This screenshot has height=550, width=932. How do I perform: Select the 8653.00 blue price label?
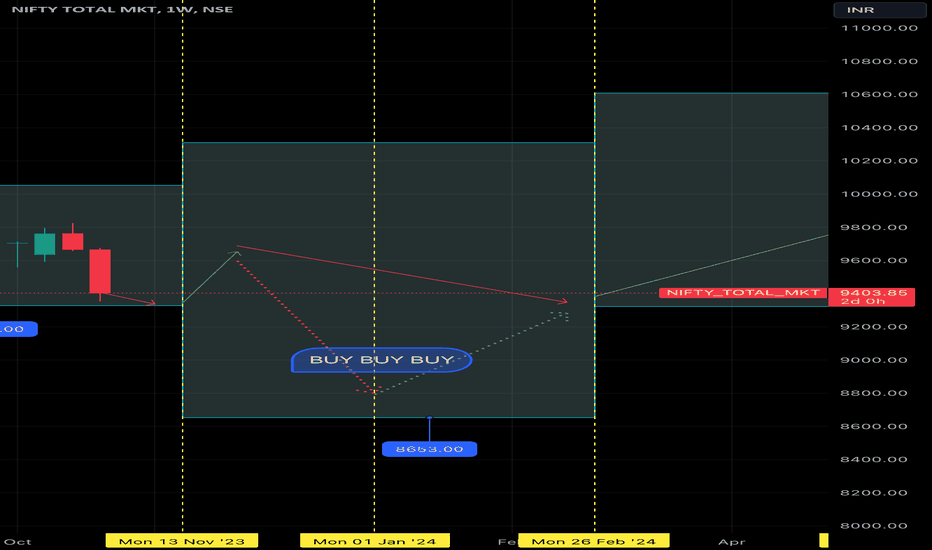tap(429, 449)
